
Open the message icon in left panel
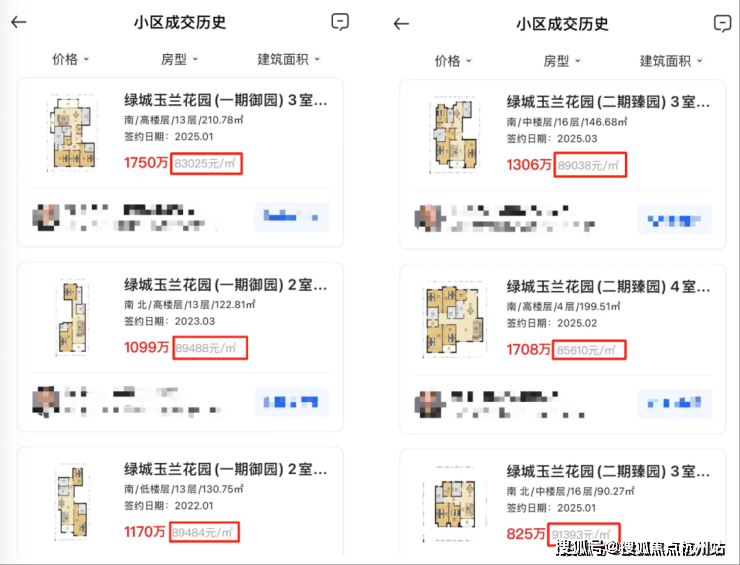coord(340,22)
